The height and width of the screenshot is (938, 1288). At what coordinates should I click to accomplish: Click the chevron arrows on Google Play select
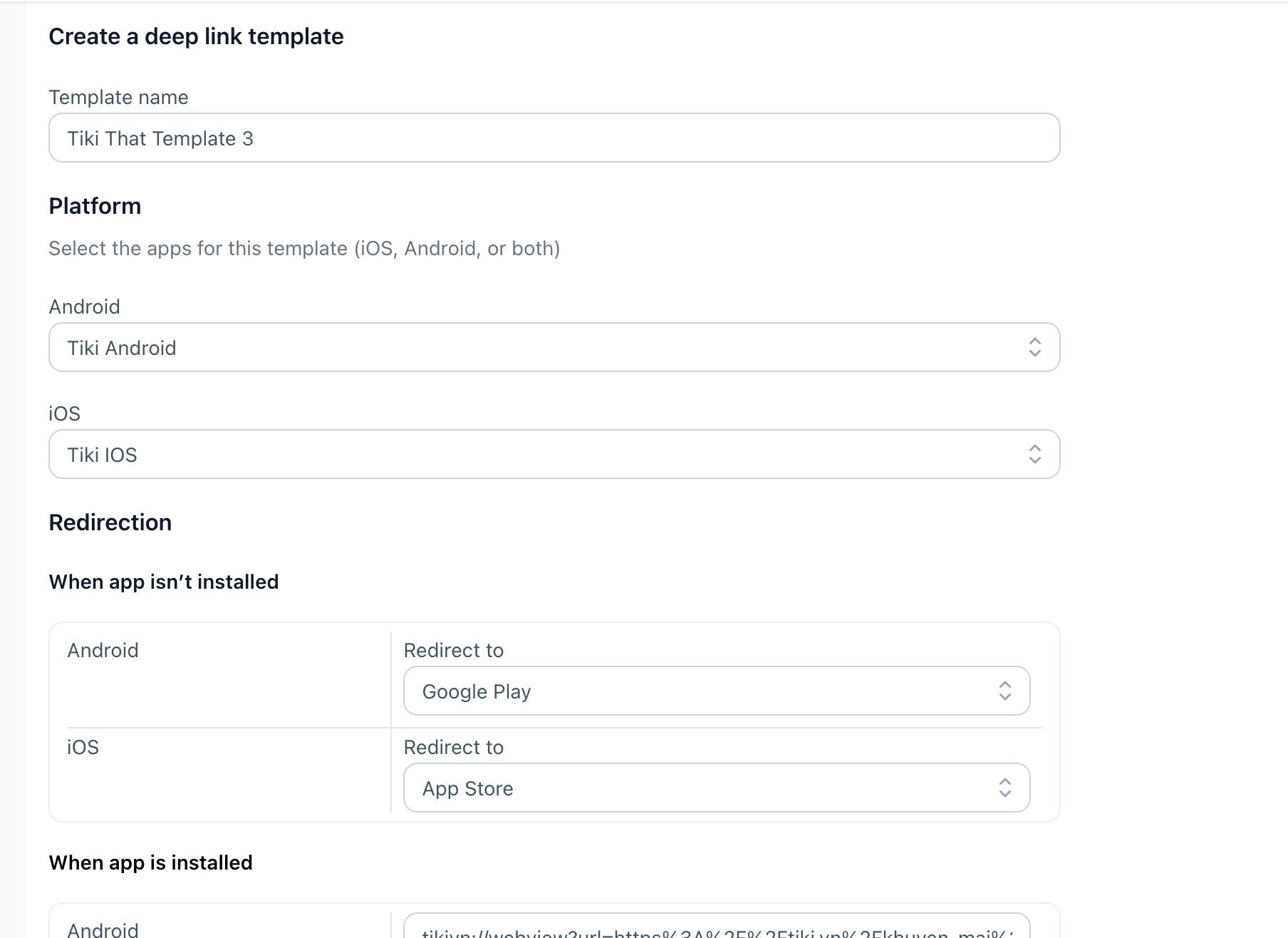(x=1005, y=691)
